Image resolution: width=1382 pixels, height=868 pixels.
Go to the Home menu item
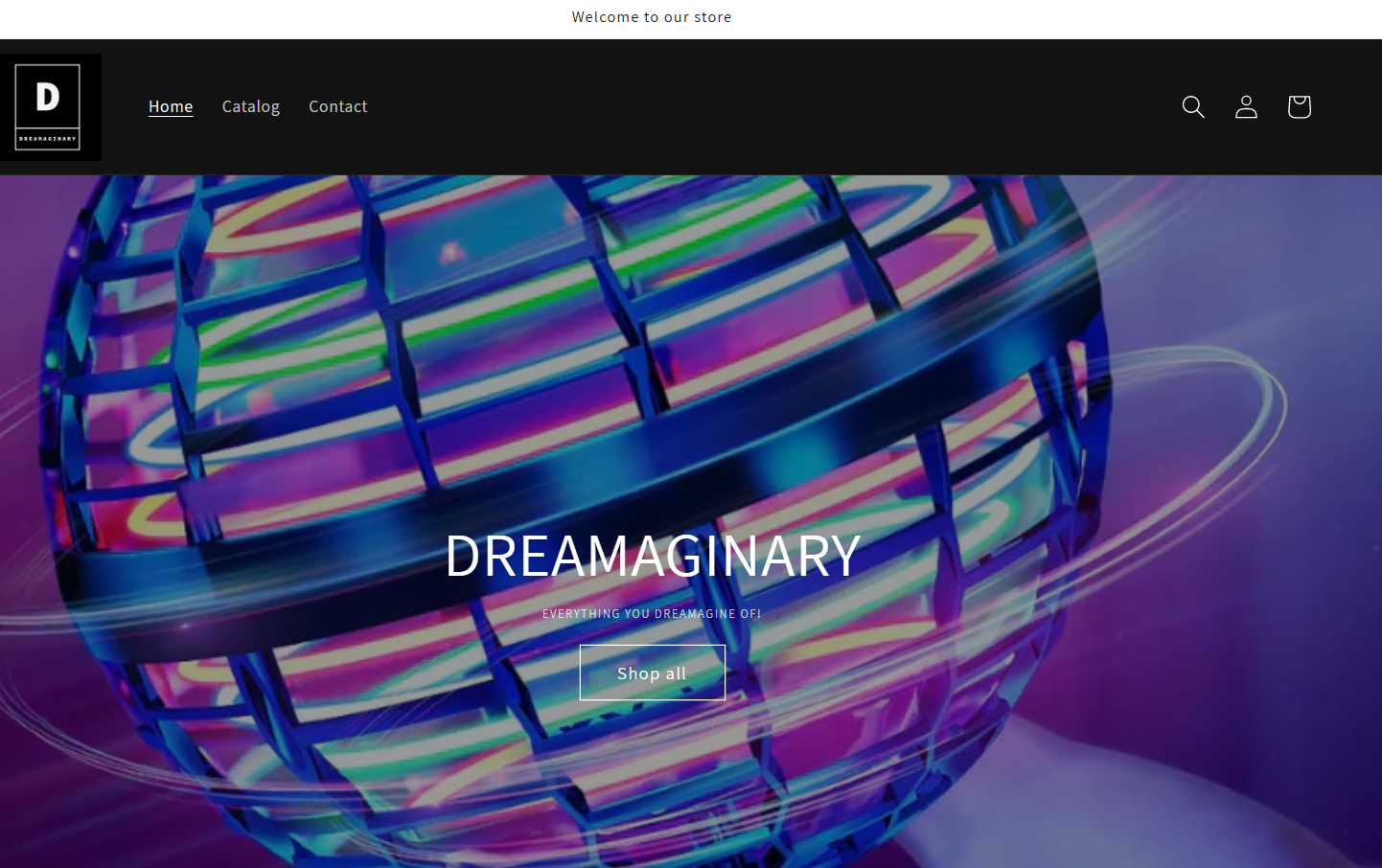(x=171, y=106)
